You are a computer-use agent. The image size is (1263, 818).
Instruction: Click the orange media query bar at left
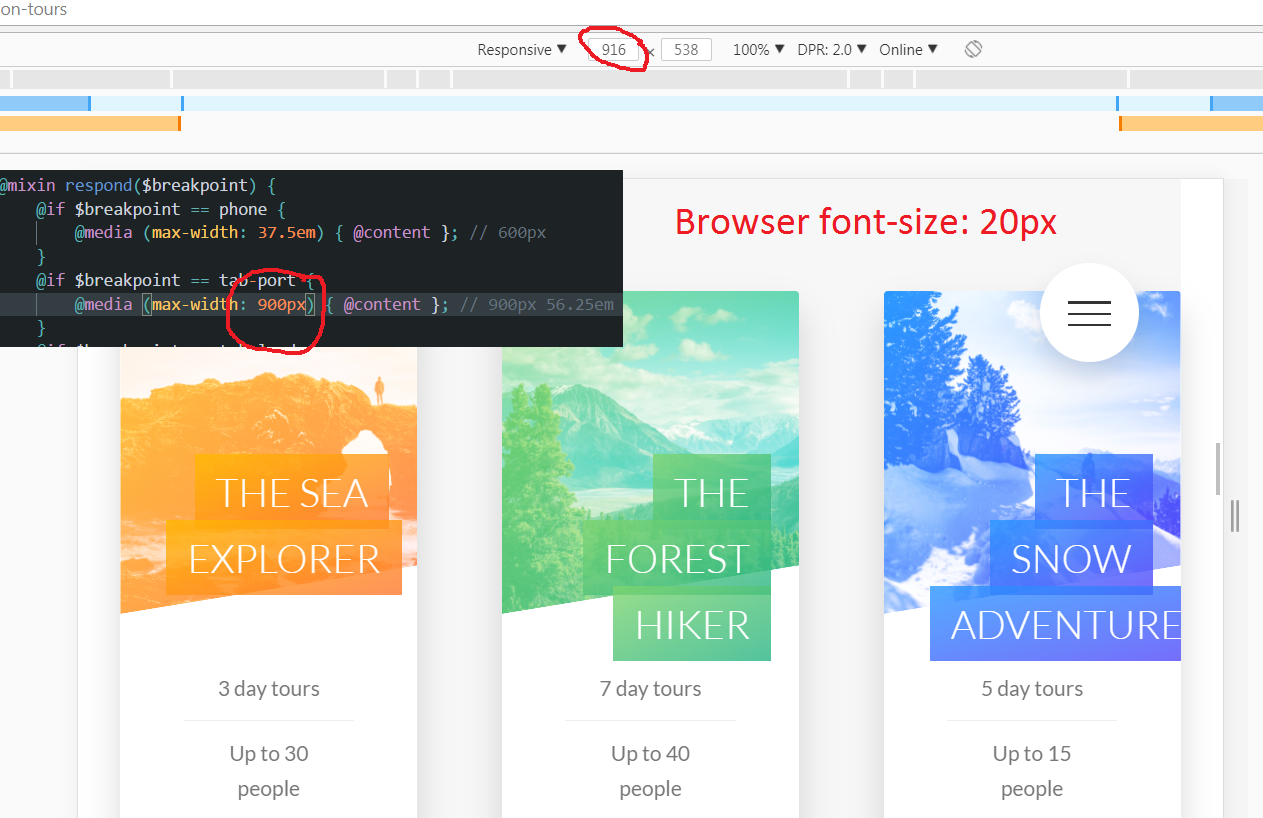pyautogui.click(x=90, y=123)
